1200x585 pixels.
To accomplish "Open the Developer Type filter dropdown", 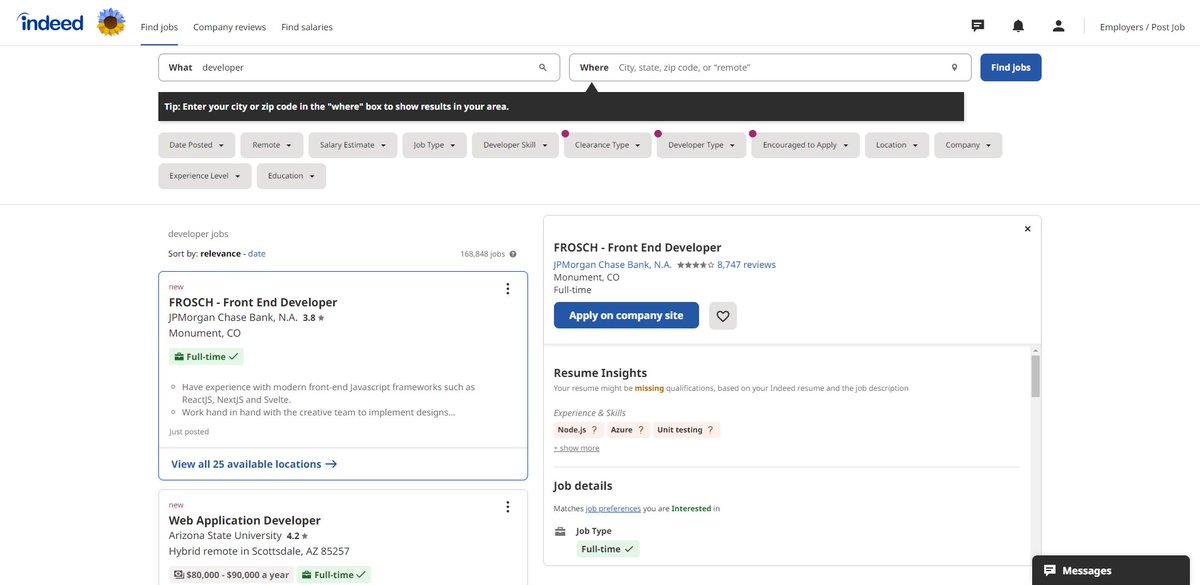I will pos(702,145).
